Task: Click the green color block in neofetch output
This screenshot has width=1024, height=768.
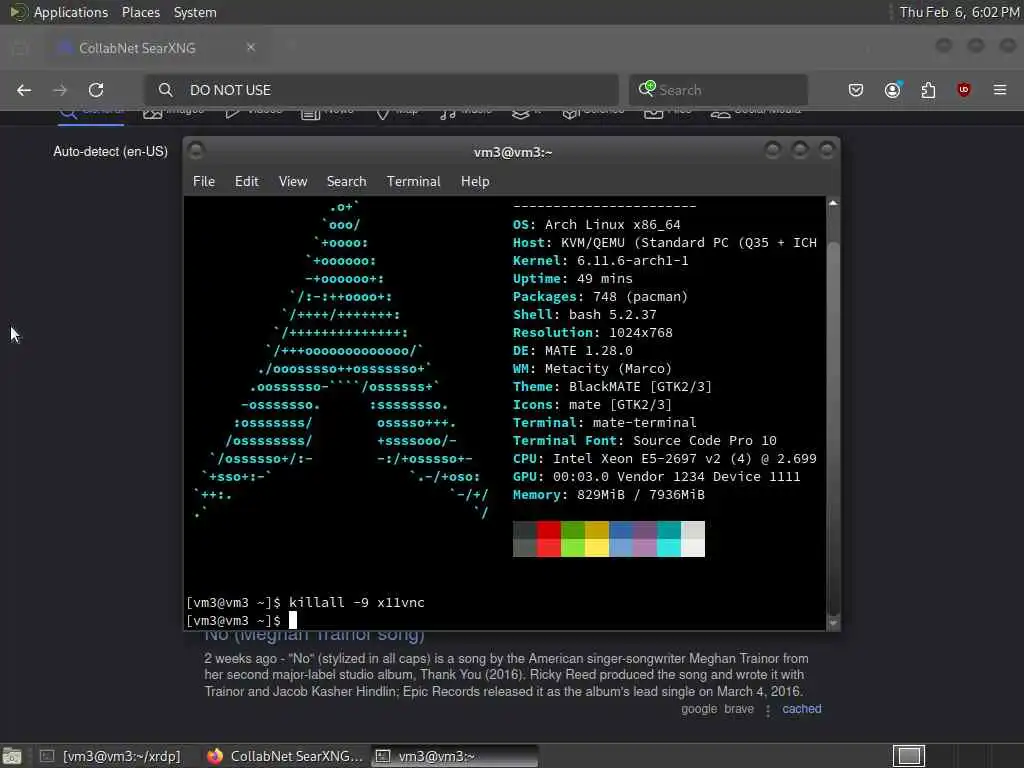Action: [x=573, y=539]
